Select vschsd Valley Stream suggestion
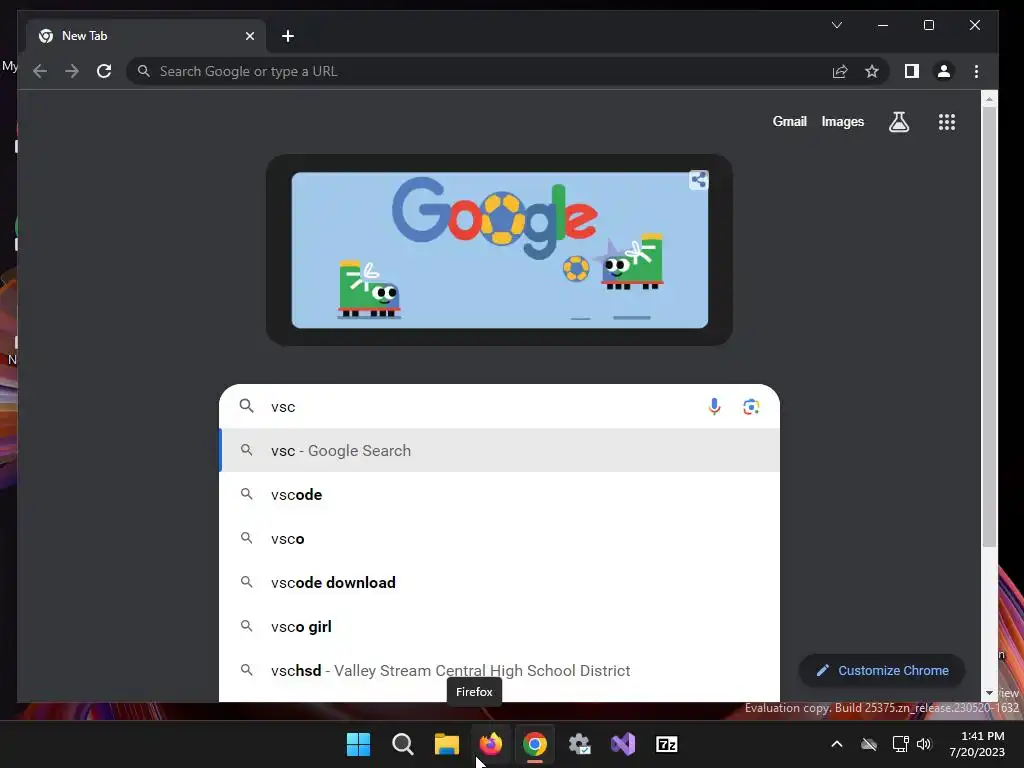 [500, 671]
